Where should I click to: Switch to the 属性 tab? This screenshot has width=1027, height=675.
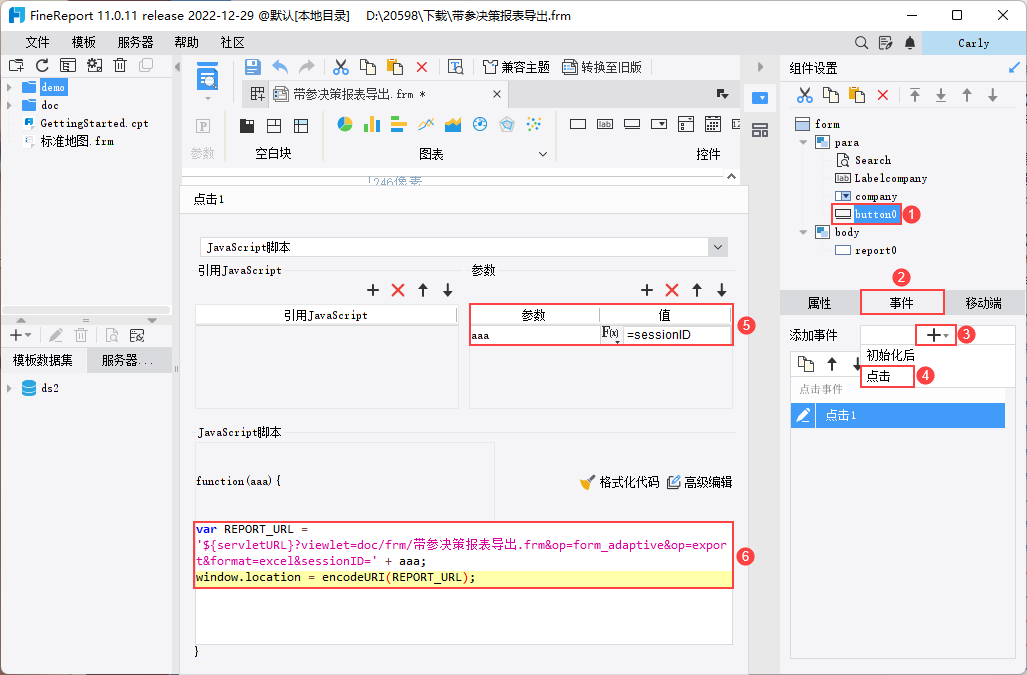tap(819, 302)
